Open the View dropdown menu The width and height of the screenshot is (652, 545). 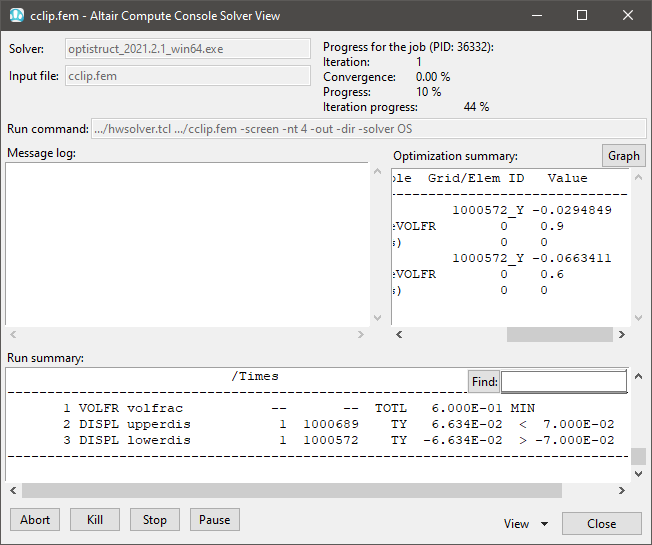527,524
